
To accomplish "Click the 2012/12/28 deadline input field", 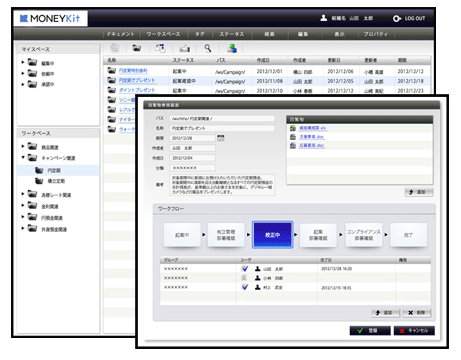I will pyautogui.click(x=192, y=138).
